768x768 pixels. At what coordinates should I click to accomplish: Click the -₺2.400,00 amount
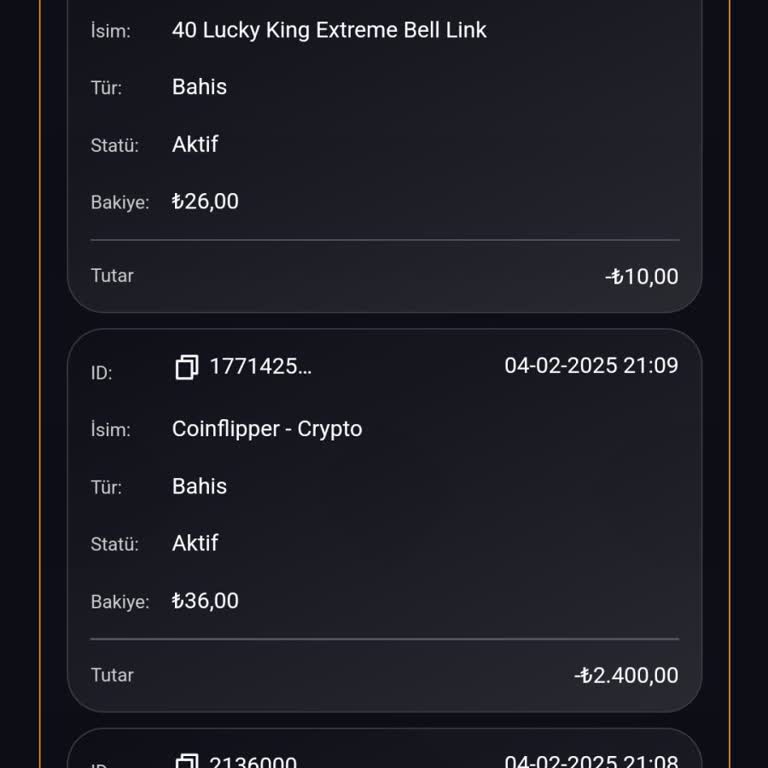[626, 676]
